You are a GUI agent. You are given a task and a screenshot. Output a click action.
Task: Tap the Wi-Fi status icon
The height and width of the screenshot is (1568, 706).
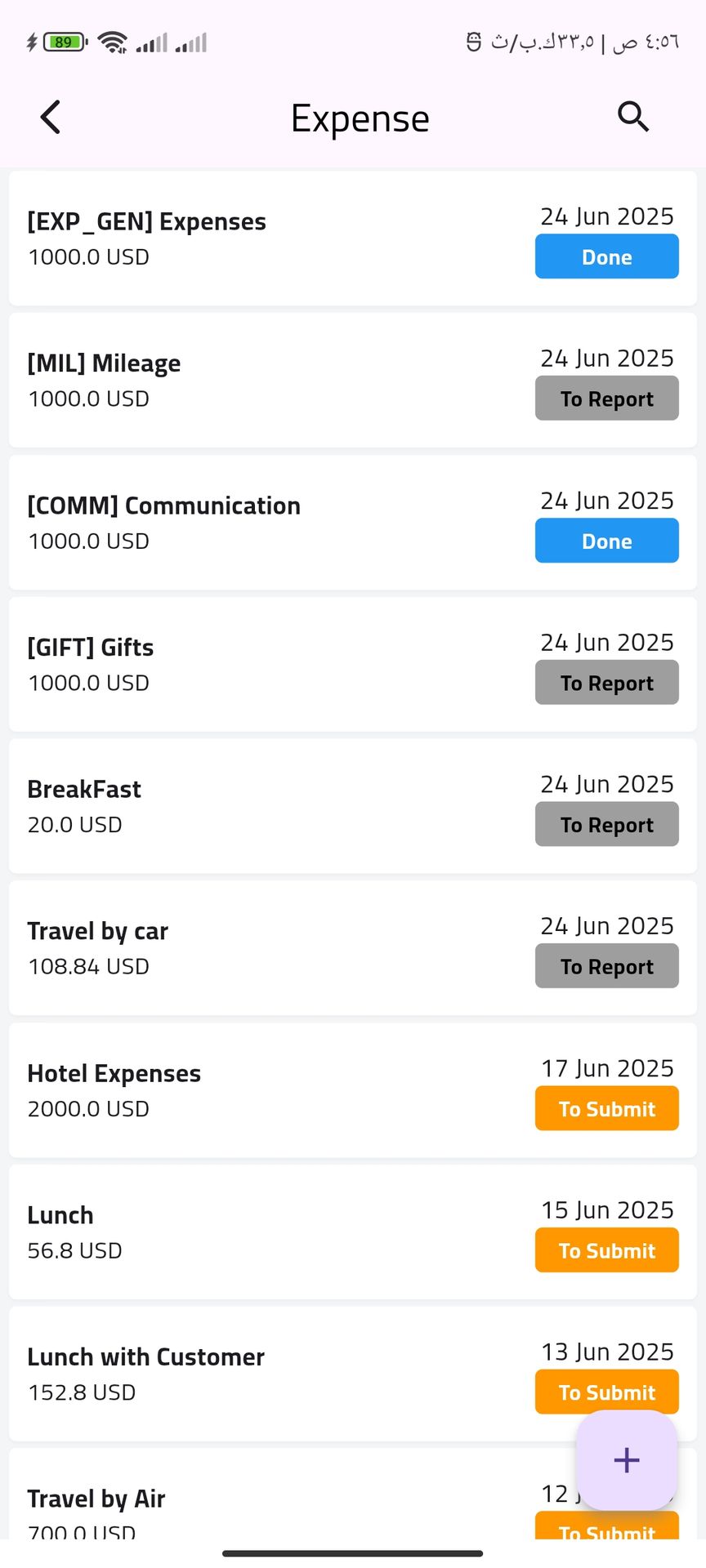click(112, 42)
